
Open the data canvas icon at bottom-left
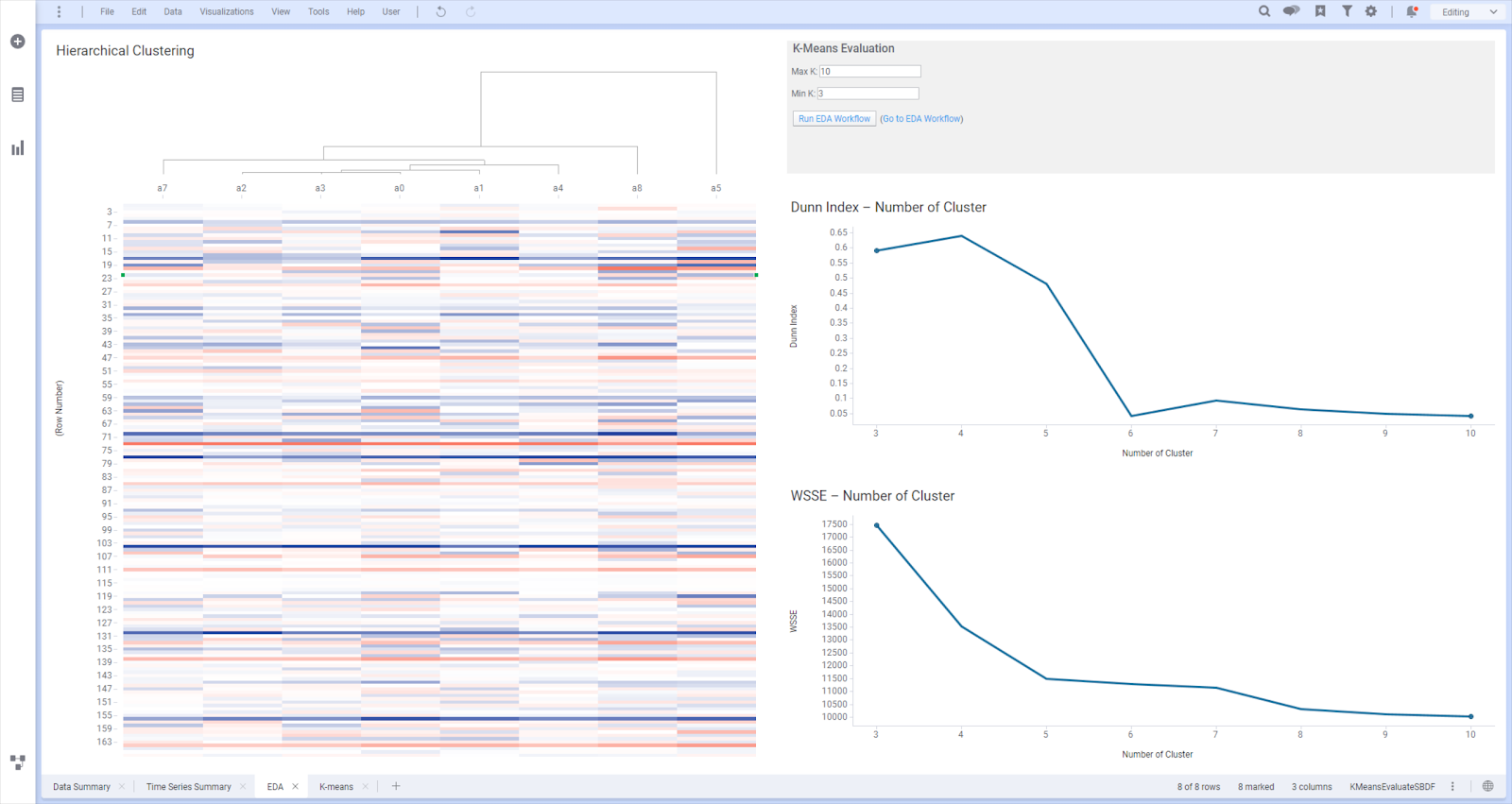pos(17,761)
